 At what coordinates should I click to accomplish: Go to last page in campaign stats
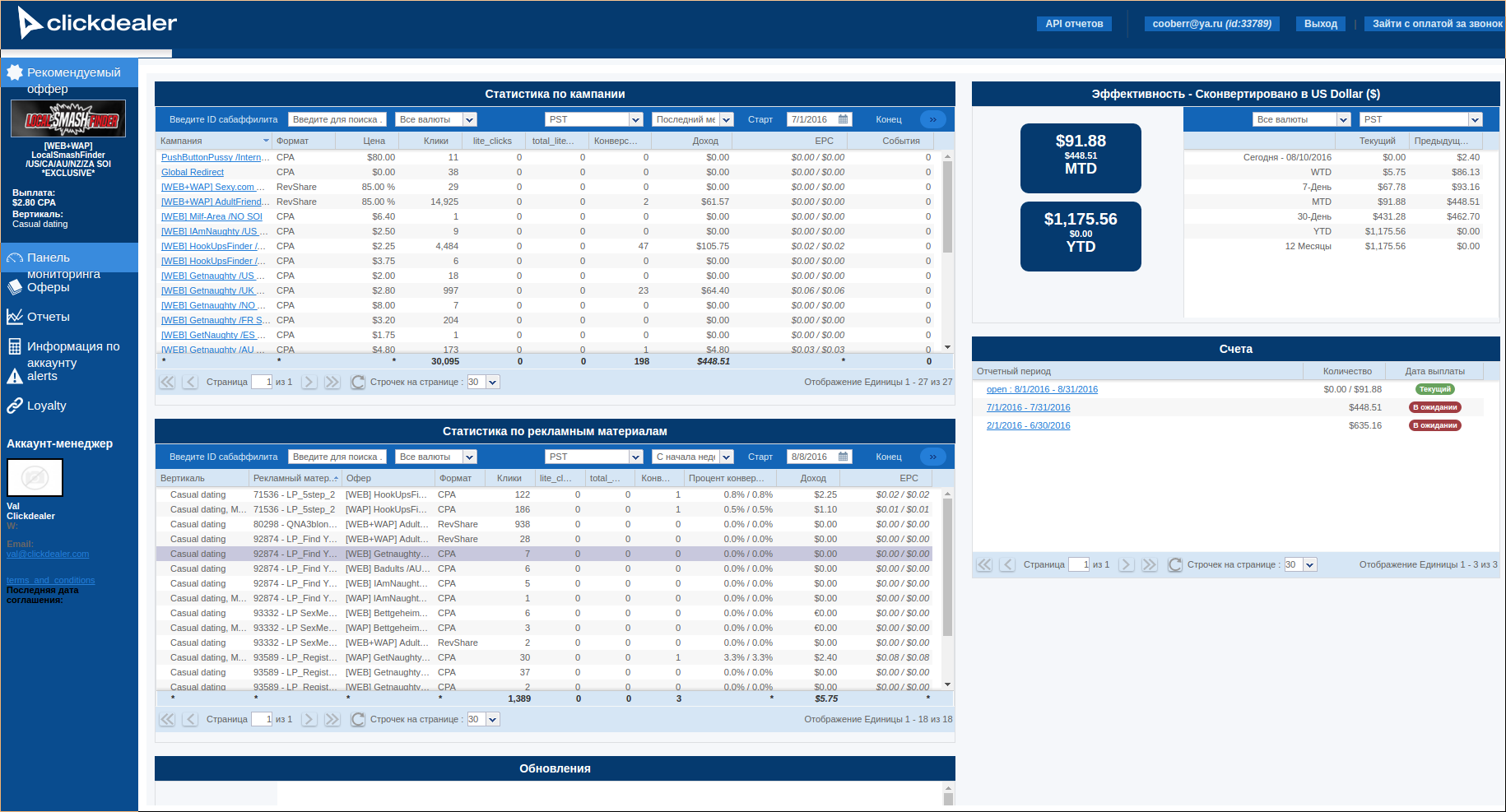click(332, 382)
